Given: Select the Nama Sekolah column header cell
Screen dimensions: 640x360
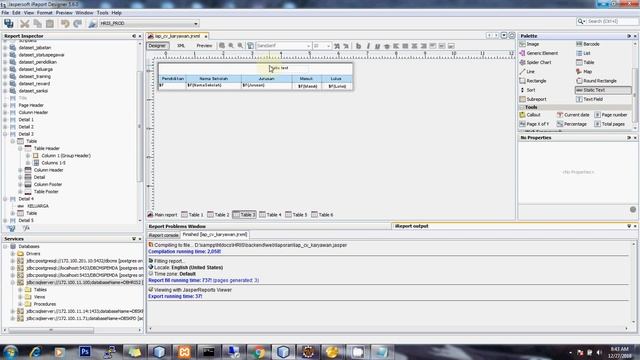Looking at the screenshot, I should pos(213,78).
